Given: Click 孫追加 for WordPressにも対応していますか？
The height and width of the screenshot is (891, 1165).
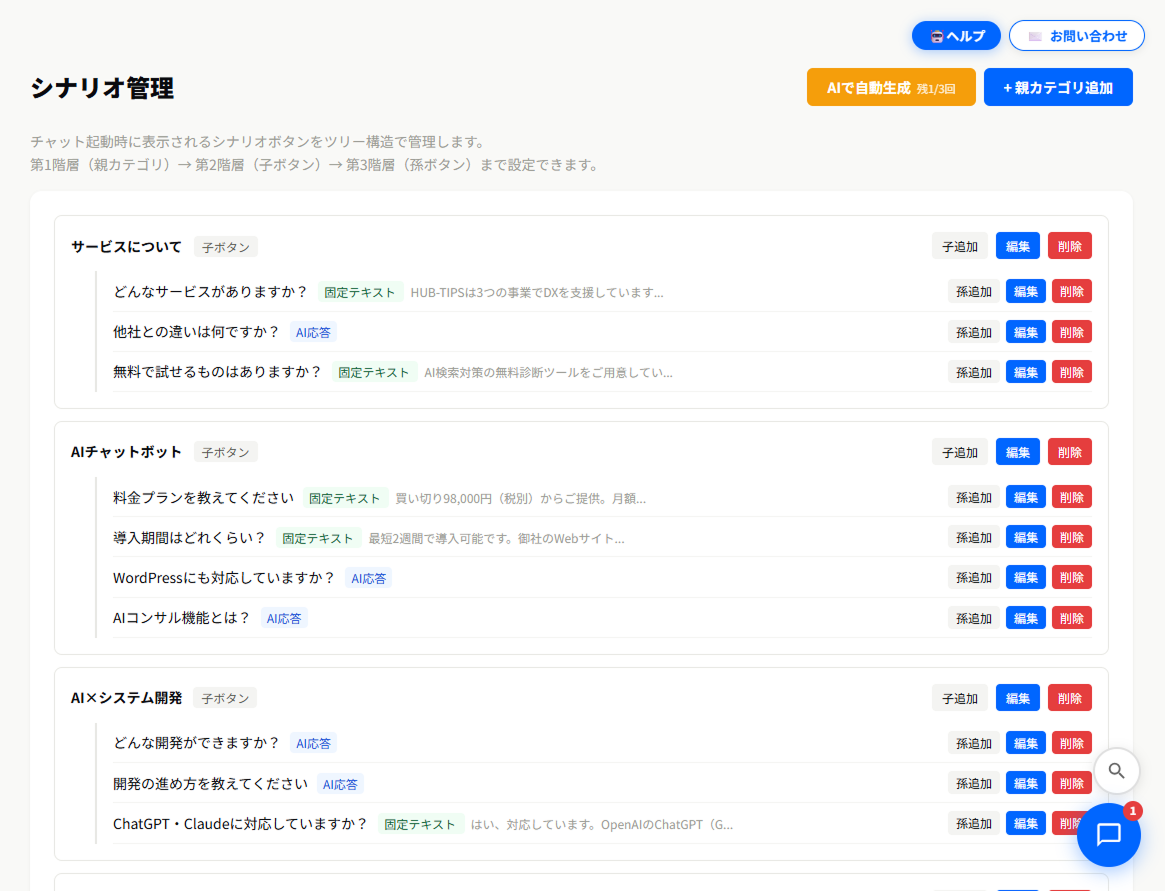Looking at the screenshot, I should tap(973, 578).
